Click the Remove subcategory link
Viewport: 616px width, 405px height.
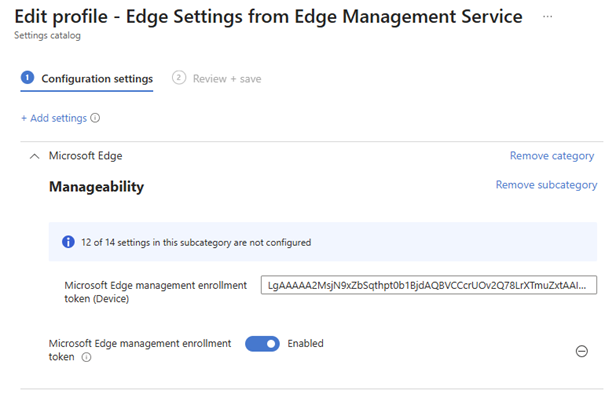tap(546, 185)
